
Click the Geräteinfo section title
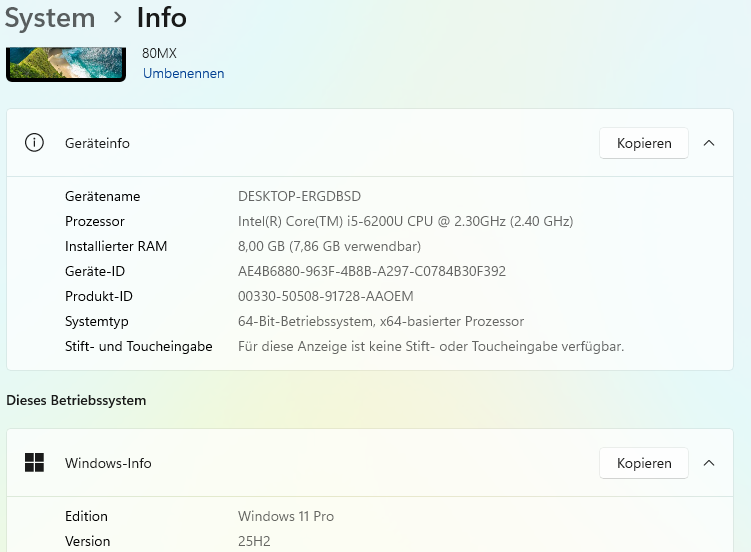97,143
